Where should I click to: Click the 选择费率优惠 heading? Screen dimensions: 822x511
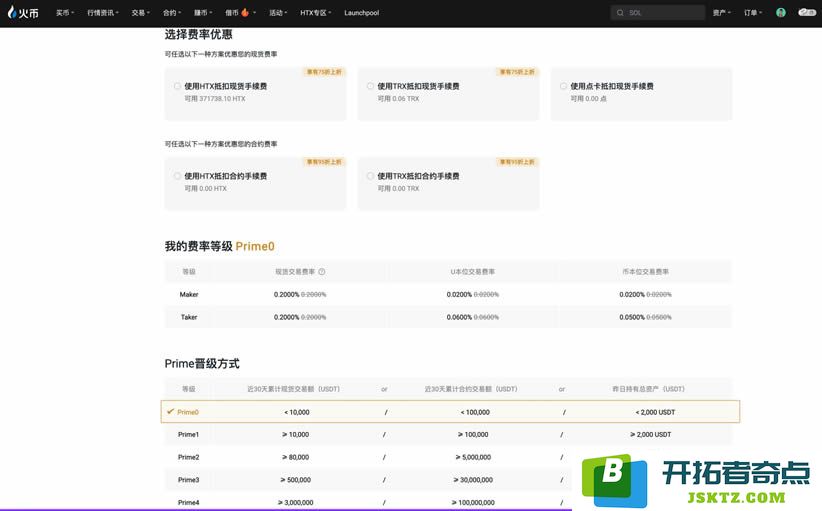(198, 35)
